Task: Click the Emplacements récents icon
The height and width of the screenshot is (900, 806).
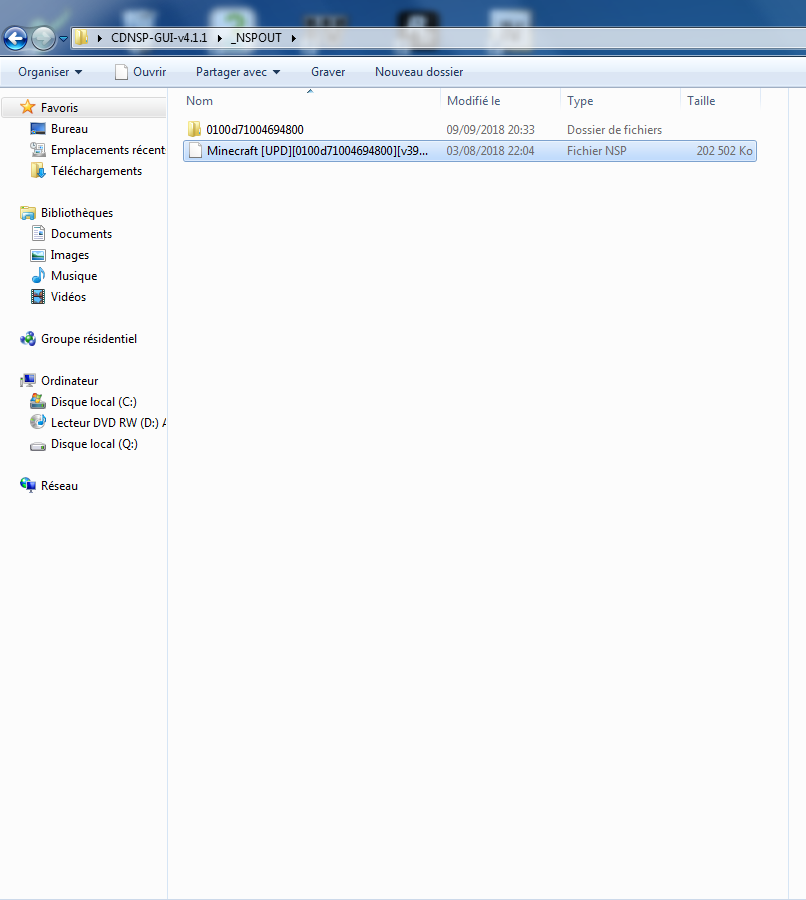Action: (x=38, y=149)
